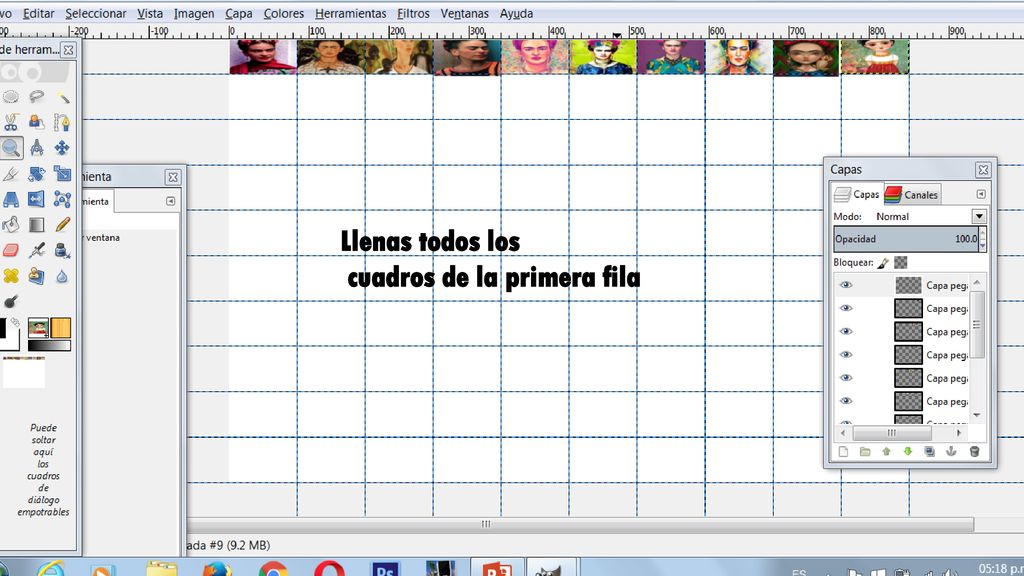Select the Pencil tool

coord(62,225)
